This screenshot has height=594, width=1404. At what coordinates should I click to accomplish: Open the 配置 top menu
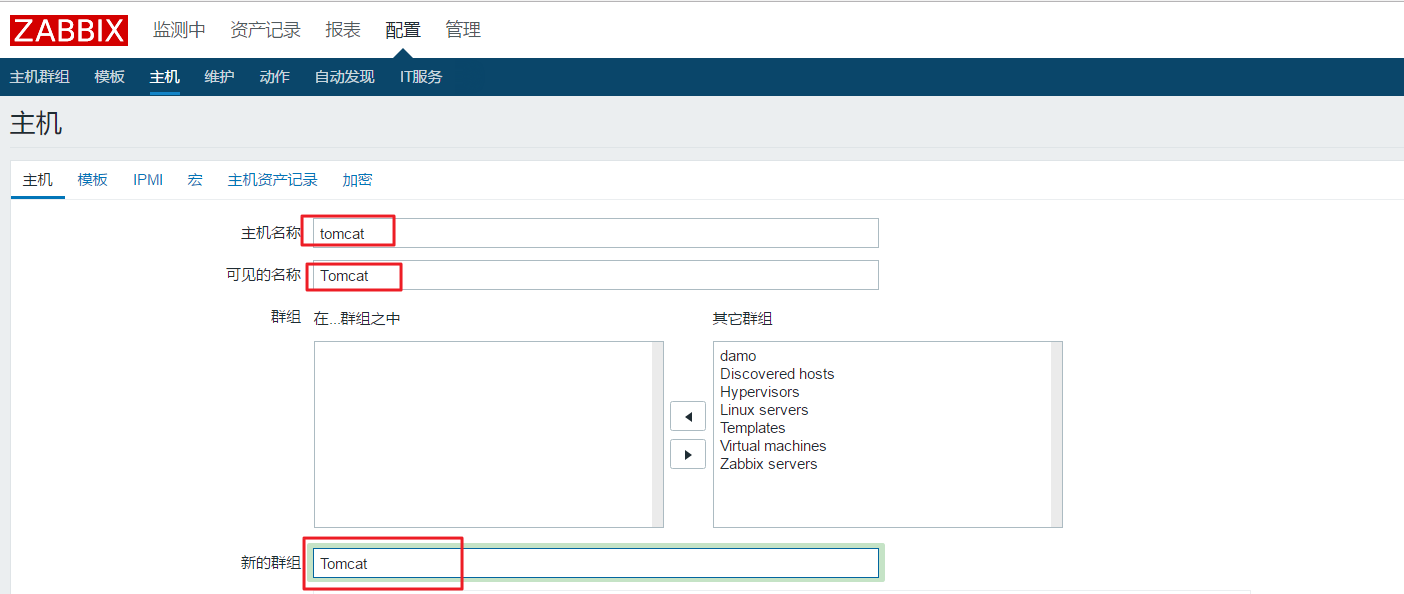click(x=403, y=30)
